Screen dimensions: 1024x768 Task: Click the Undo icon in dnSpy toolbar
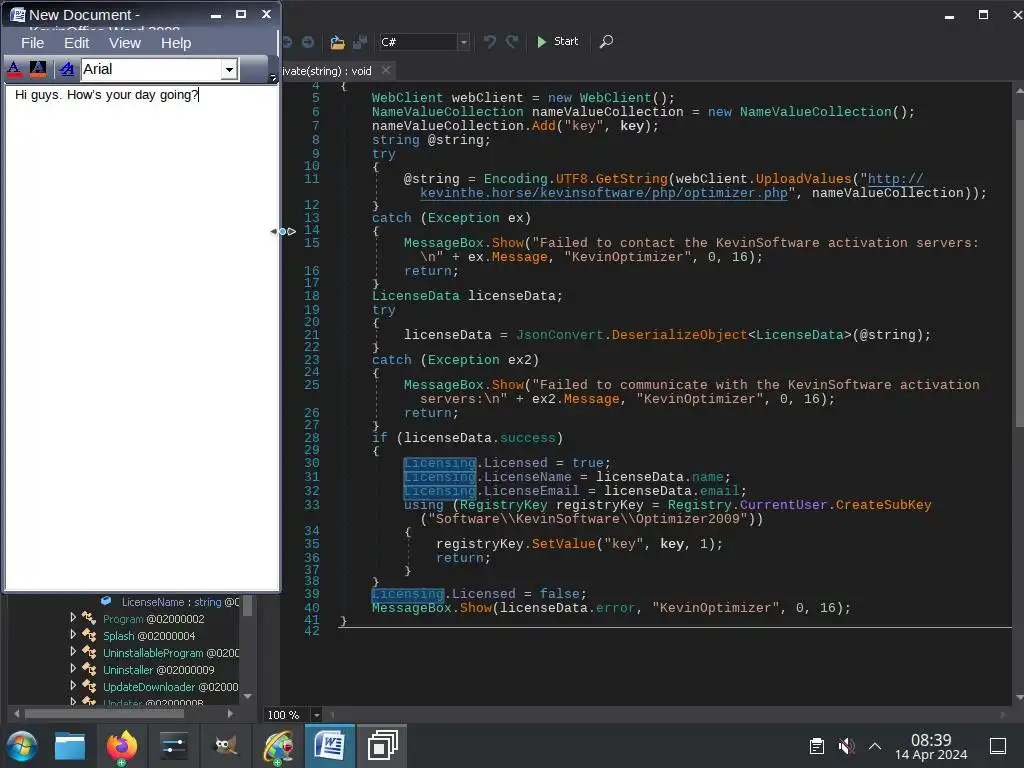(489, 42)
